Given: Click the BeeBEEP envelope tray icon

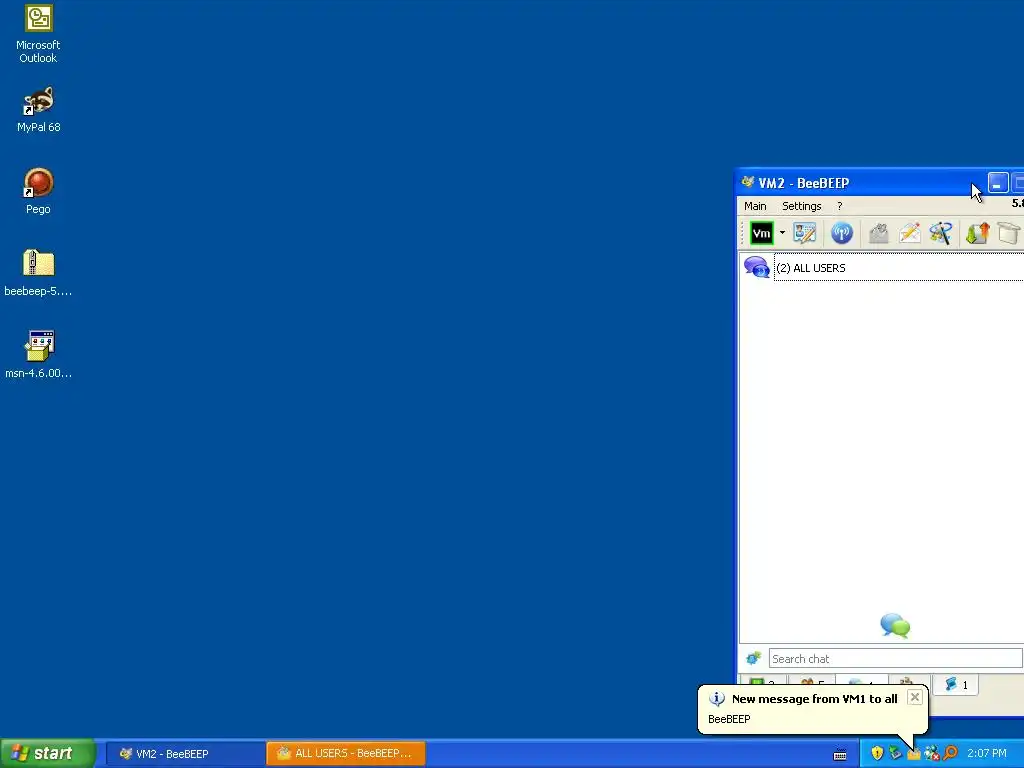Looking at the screenshot, I should tap(914, 754).
